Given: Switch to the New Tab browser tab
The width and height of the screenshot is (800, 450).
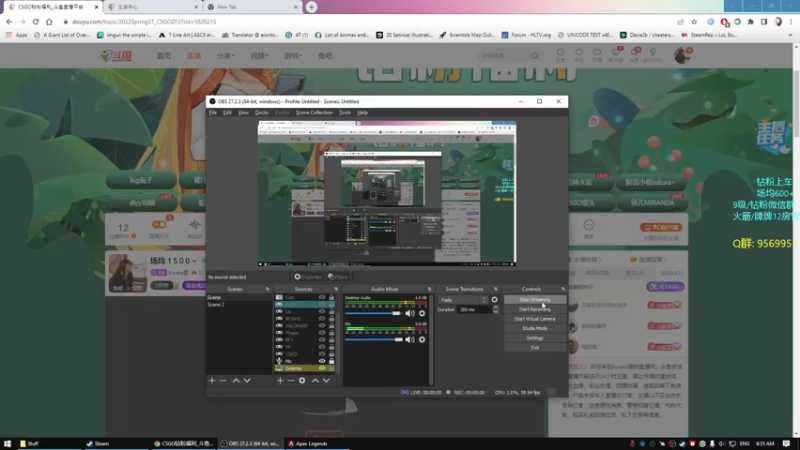Looking at the screenshot, I should point(251,7).
